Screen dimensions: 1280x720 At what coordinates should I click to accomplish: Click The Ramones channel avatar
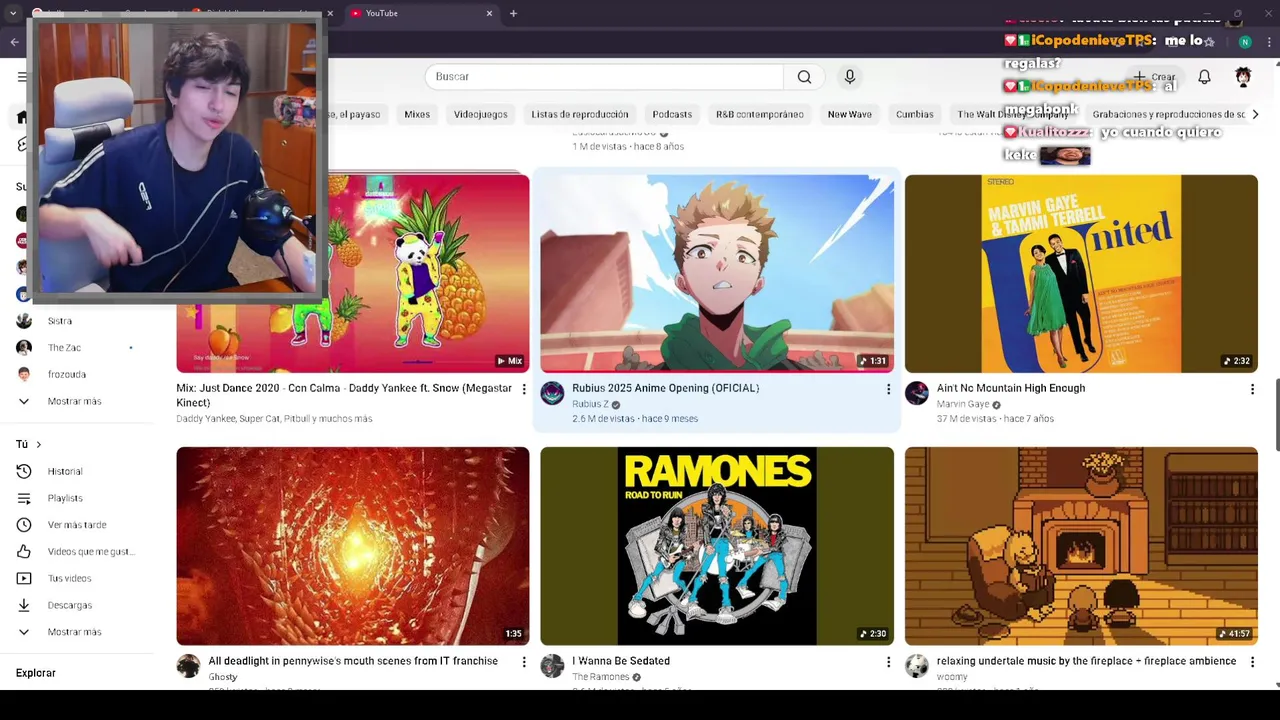552,666
